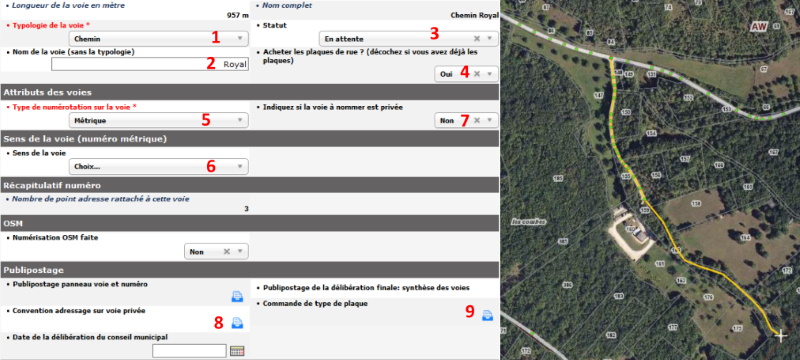Click the Nom de la voie input containing Royal
Screen dimensions: 800x360
point(150,64)
